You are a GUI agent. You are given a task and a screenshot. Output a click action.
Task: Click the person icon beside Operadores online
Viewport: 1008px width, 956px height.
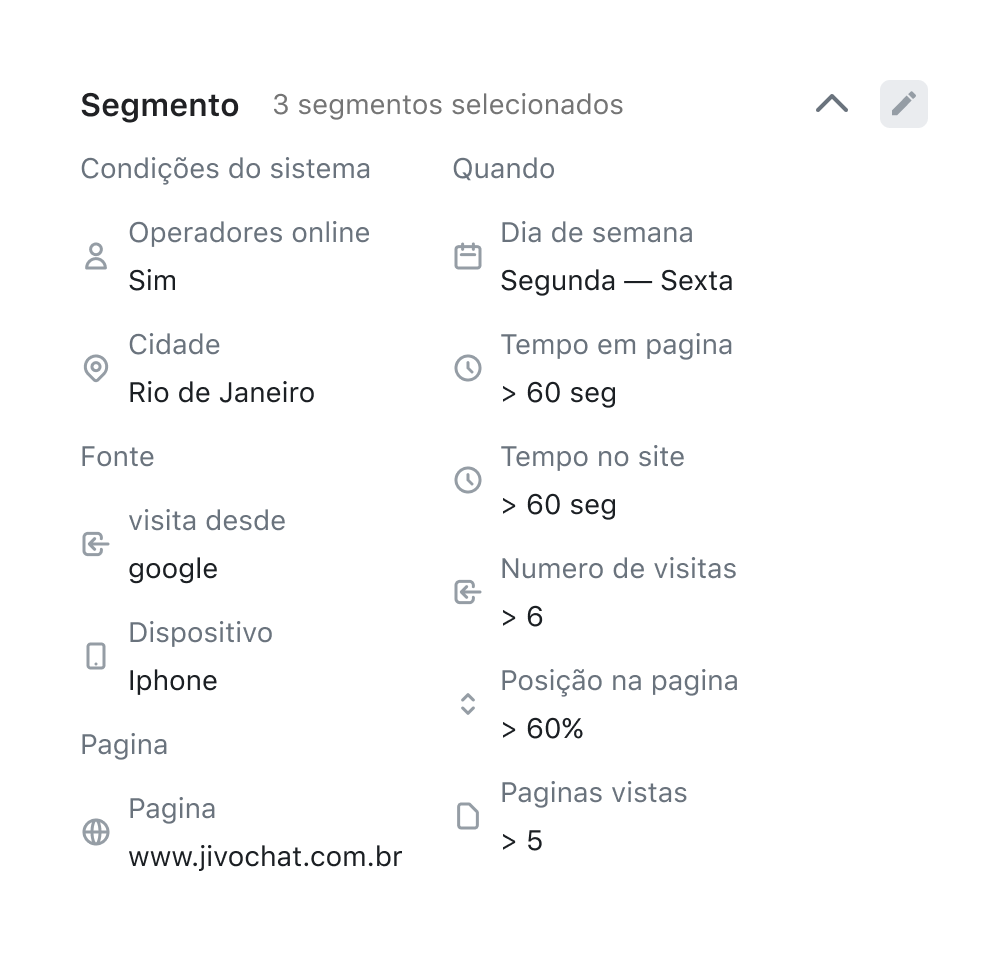(96, 256)
